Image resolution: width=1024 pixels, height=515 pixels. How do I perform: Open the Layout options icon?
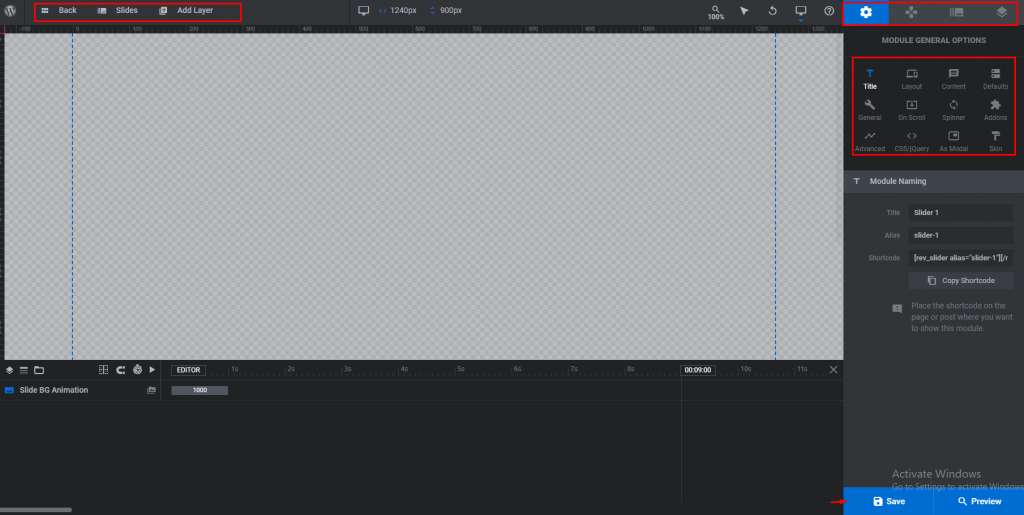[x=912, y=79]
